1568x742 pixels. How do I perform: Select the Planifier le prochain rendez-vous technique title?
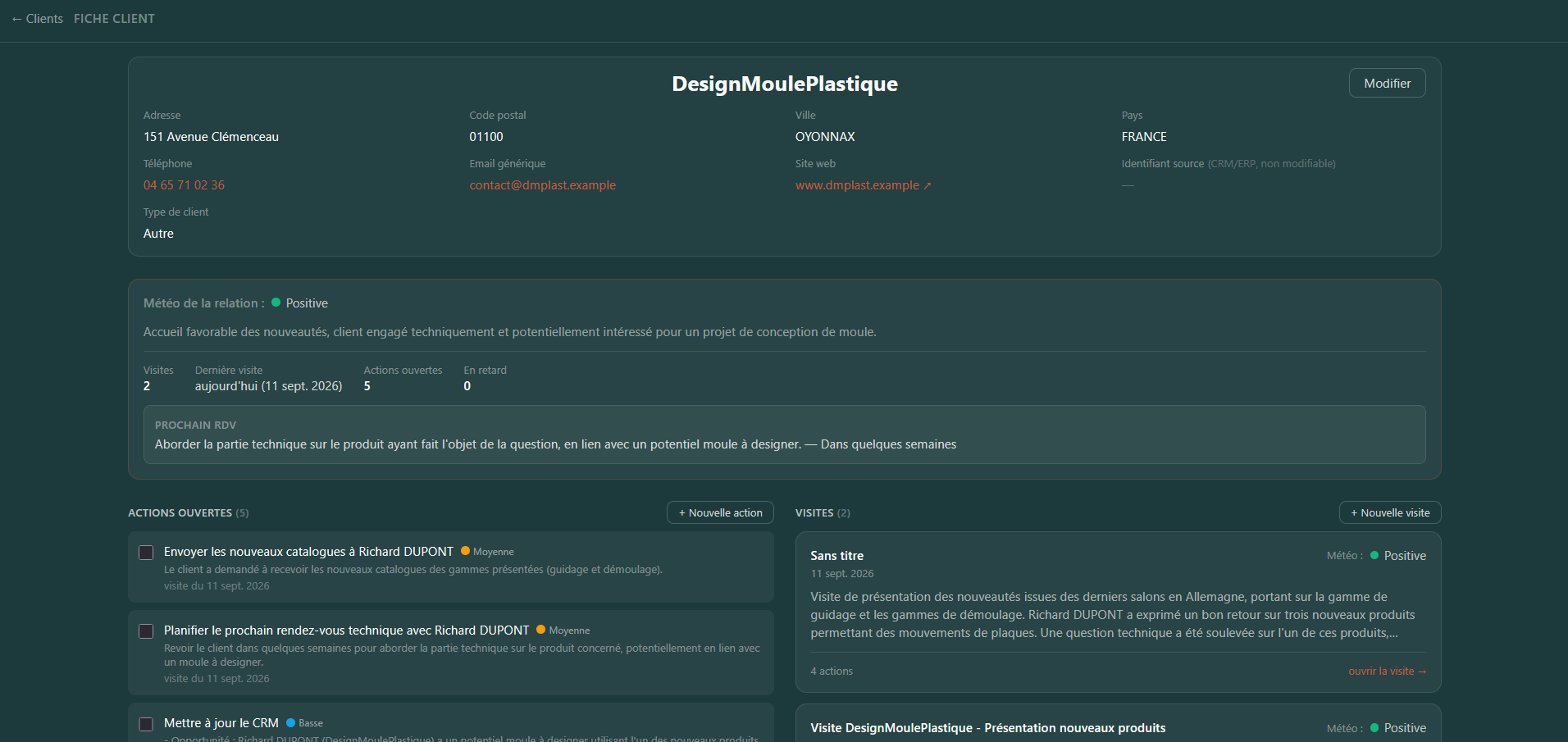click(346, 630)
